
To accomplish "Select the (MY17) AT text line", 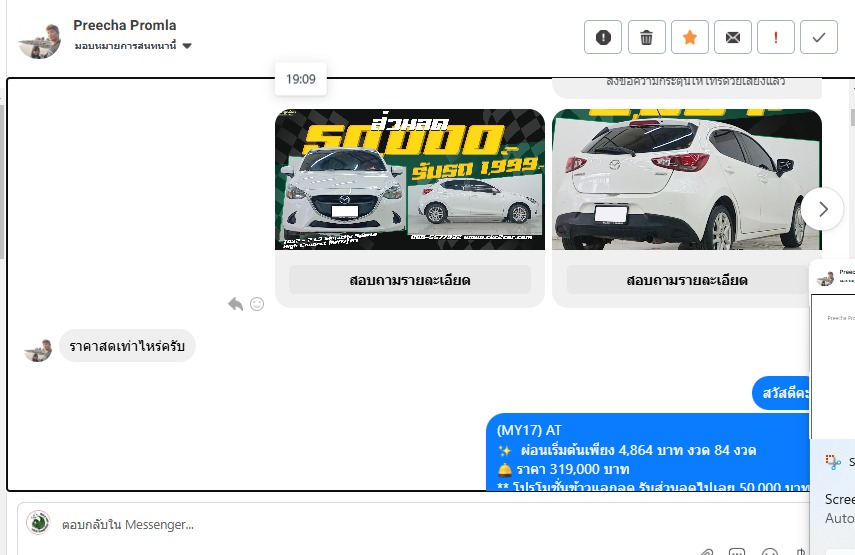I will (x=529, y=430).
